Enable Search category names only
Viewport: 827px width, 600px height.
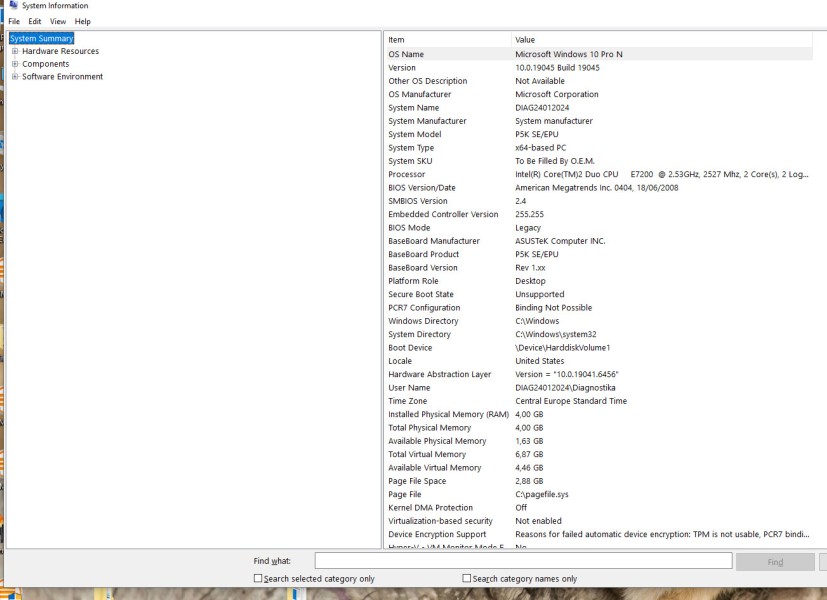click(466, 576)
